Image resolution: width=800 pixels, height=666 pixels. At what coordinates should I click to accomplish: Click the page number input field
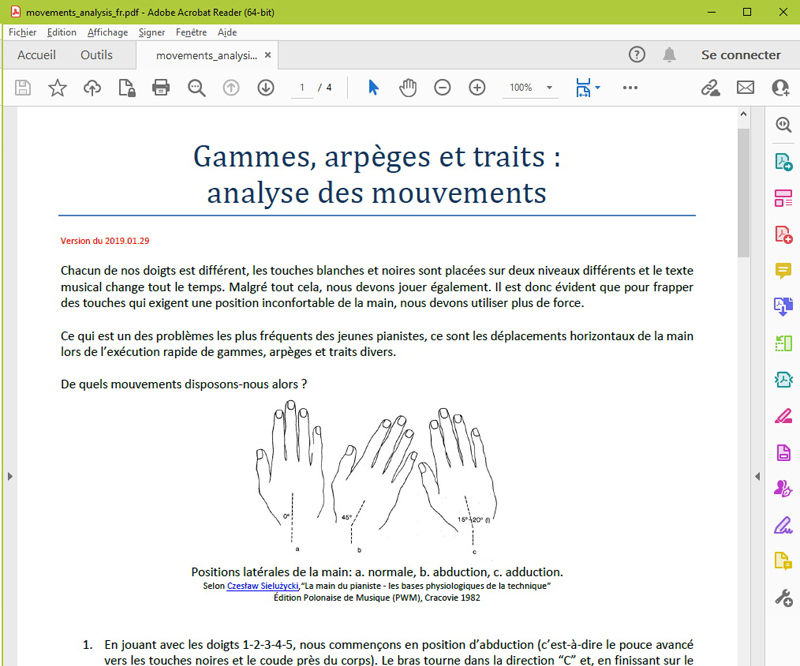302,88
